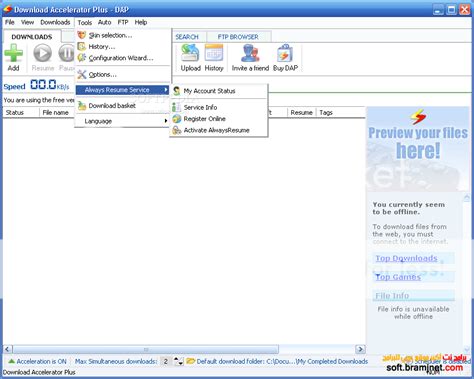Click the Resume column header
The width and height of the screenshot is (474, 379).
click(301, 113)
